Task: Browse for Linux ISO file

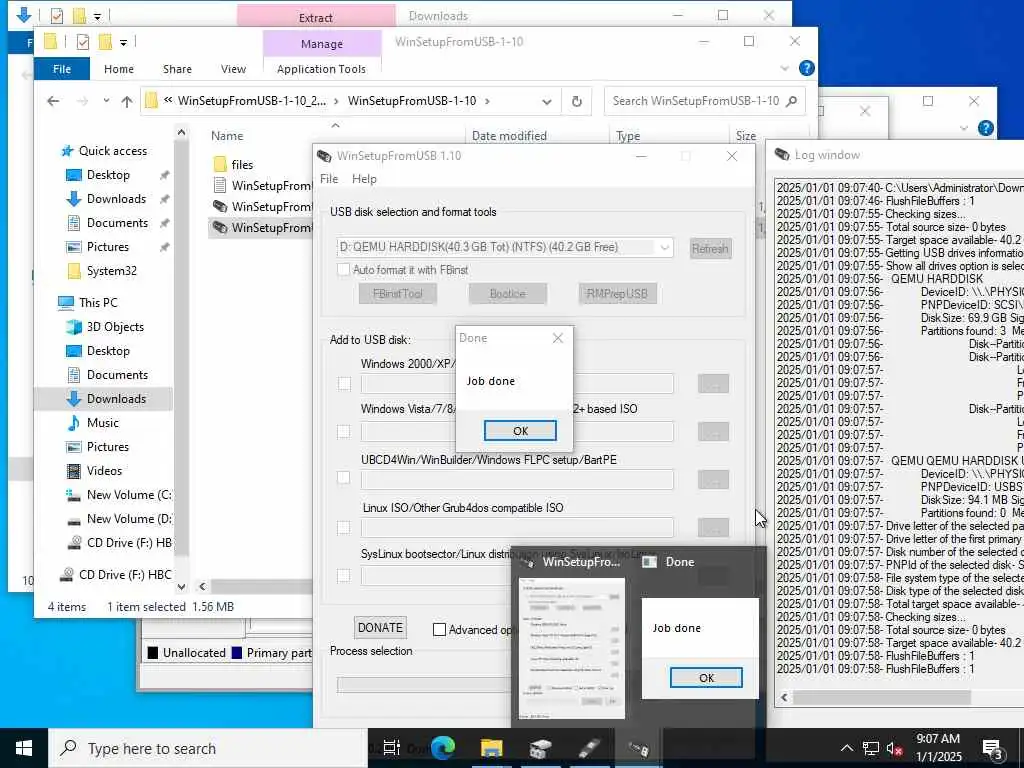Action: click(713, 528)
